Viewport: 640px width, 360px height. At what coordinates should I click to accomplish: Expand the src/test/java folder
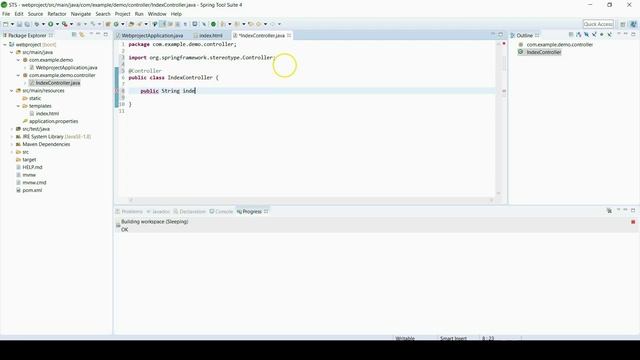coord(11,129)
